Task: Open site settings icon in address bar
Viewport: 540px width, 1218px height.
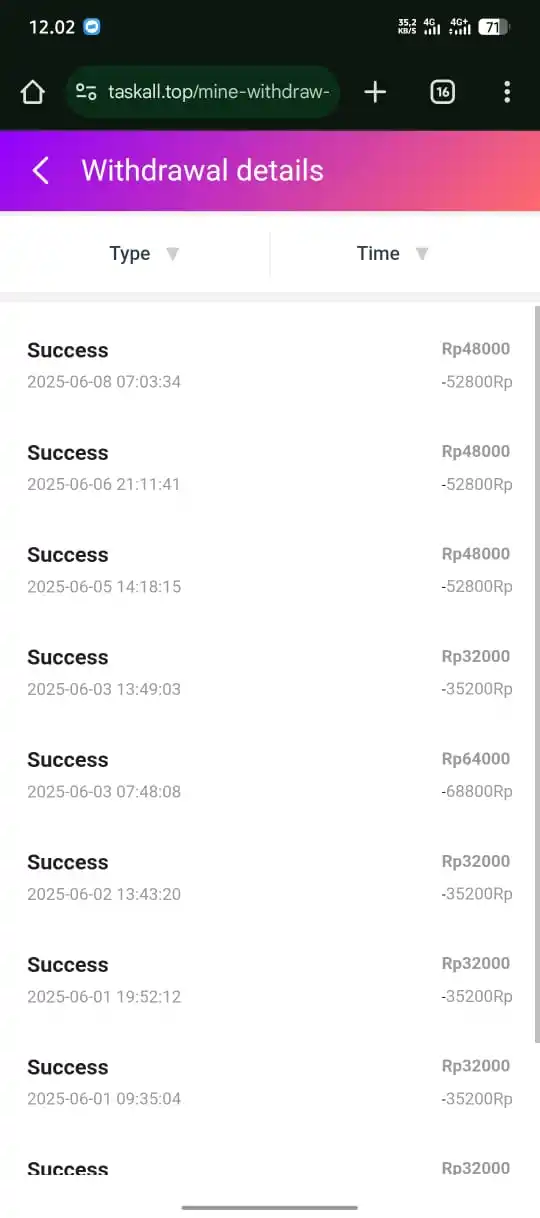Action: tap(87, 93)
